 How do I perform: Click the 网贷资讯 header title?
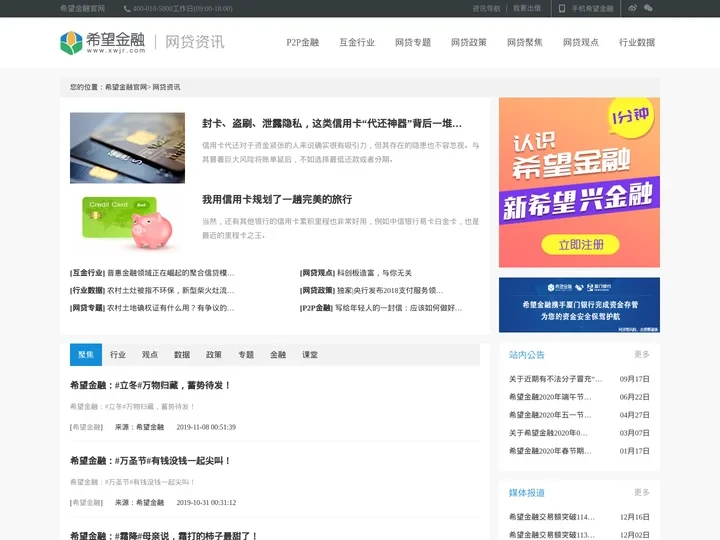195,42
